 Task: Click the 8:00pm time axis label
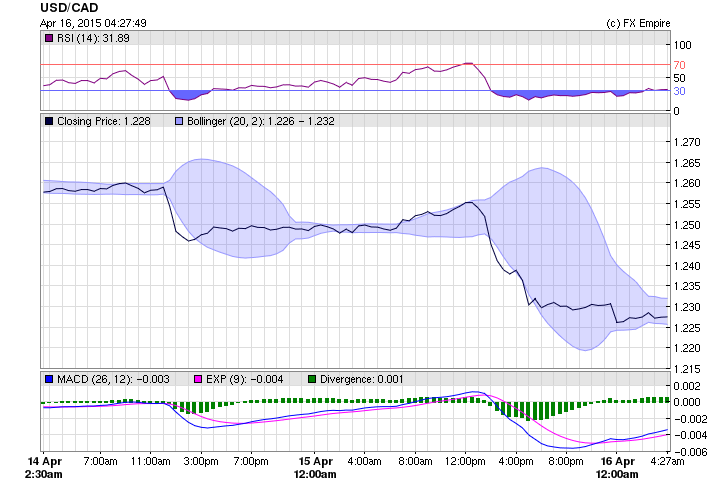tap(566, 462)
